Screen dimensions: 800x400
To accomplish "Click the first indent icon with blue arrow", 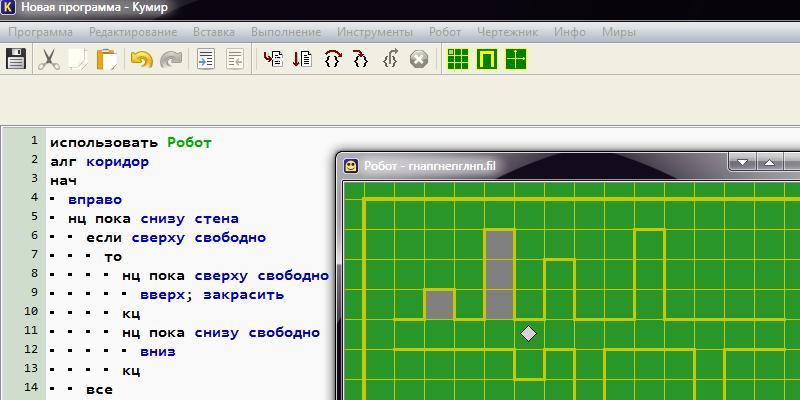I will pos(206,59).
